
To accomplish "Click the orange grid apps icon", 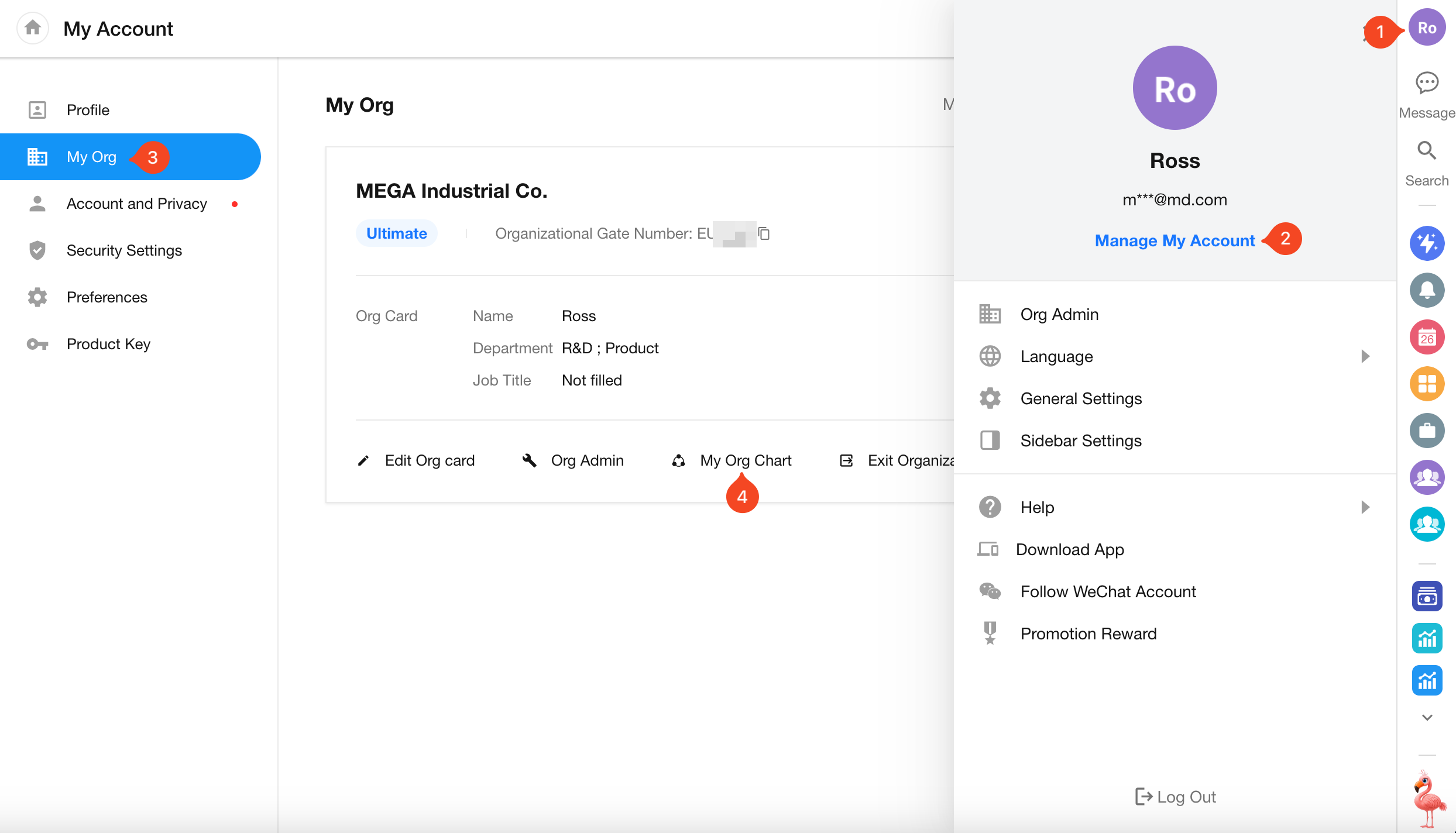I will click(x=1427, y=384).
